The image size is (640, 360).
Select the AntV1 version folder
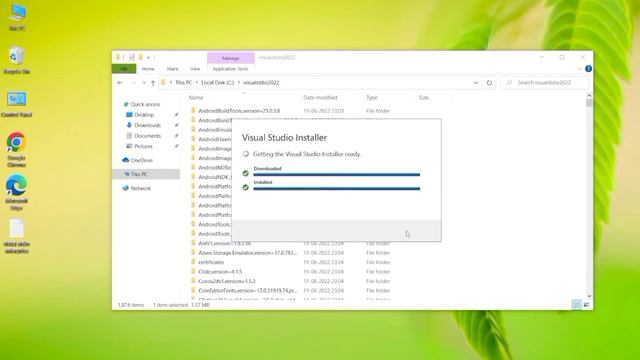tap(224, 243)
